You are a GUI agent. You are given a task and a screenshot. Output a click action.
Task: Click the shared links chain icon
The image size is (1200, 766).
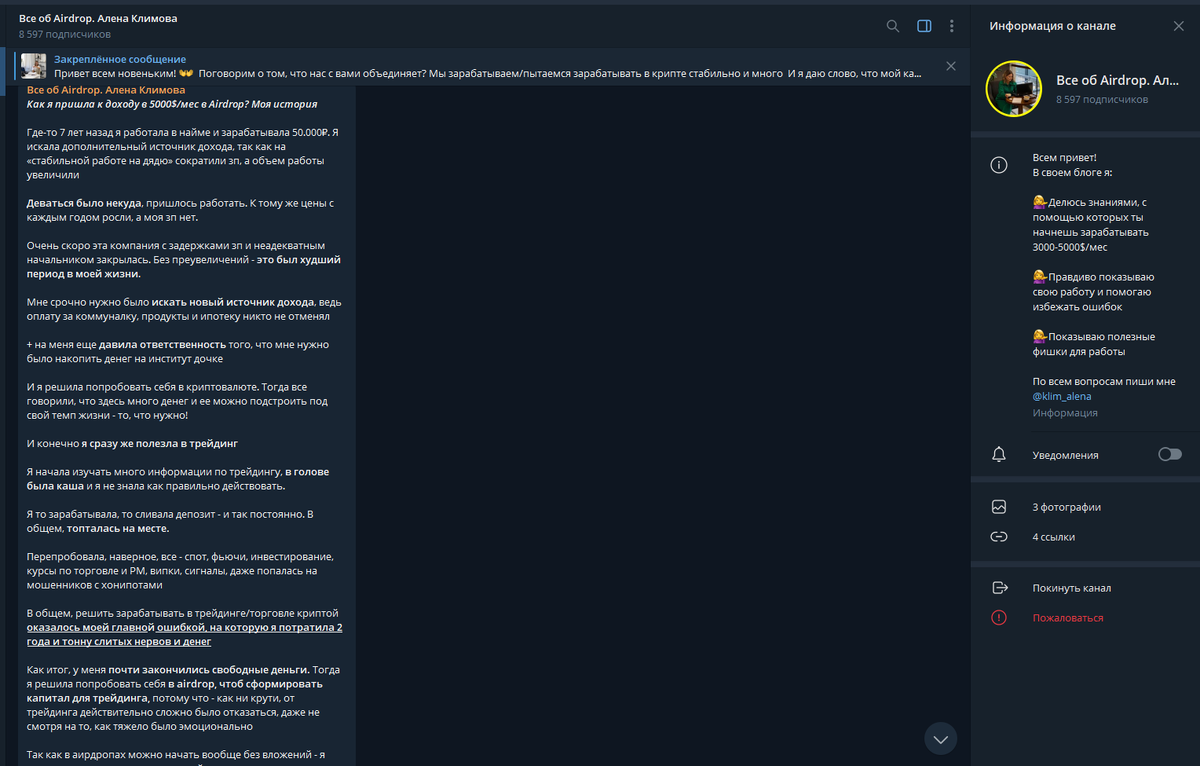[x=998, y=537]
